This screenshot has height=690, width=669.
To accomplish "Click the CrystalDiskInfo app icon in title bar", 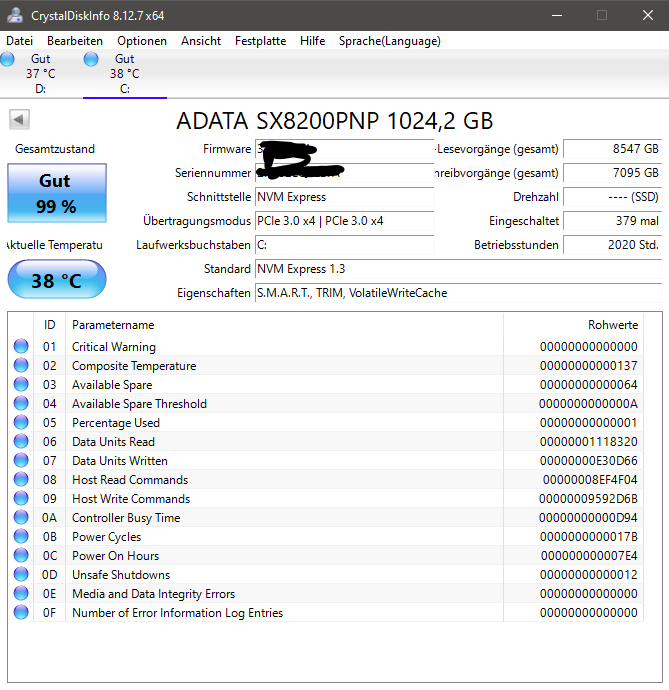I will [15, 15].
